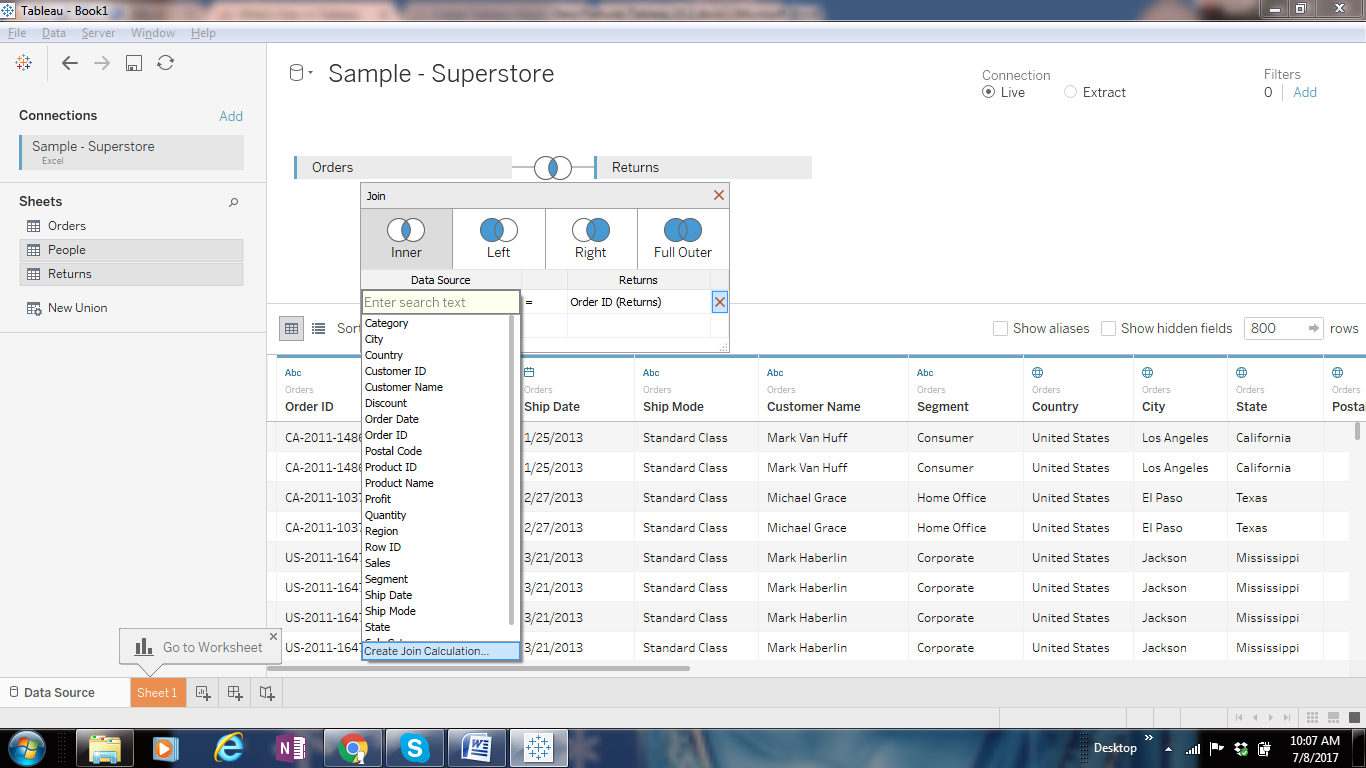
Task: Apply the row count with the arrow
Action: pyautogui.click(x=1314, y=328)
